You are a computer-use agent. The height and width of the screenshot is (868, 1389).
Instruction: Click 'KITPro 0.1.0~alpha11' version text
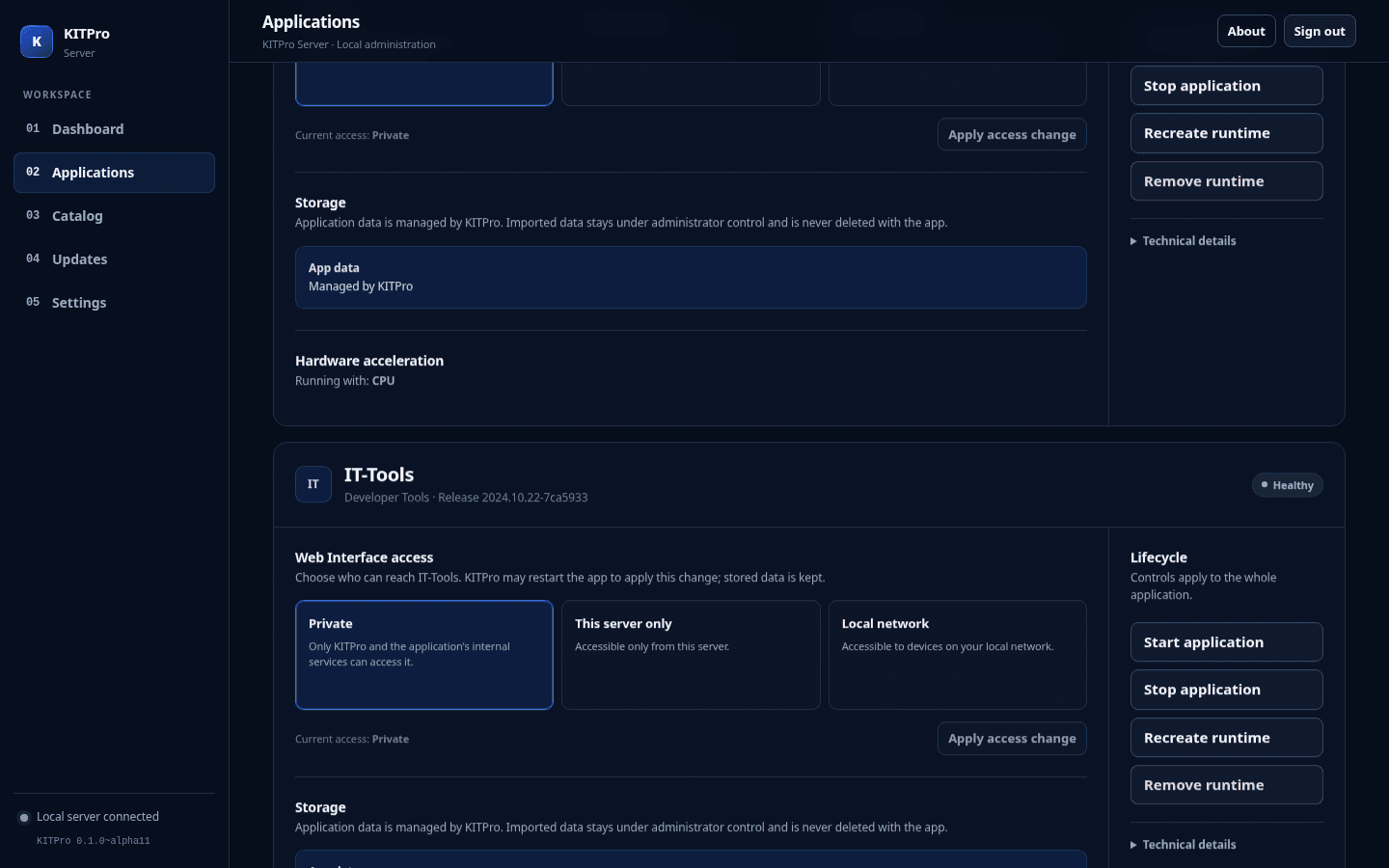[94, 841]
